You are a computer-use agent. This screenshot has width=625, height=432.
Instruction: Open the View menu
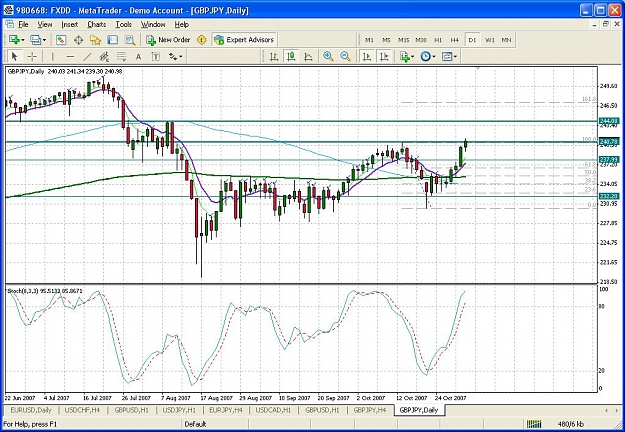[45, 24]
